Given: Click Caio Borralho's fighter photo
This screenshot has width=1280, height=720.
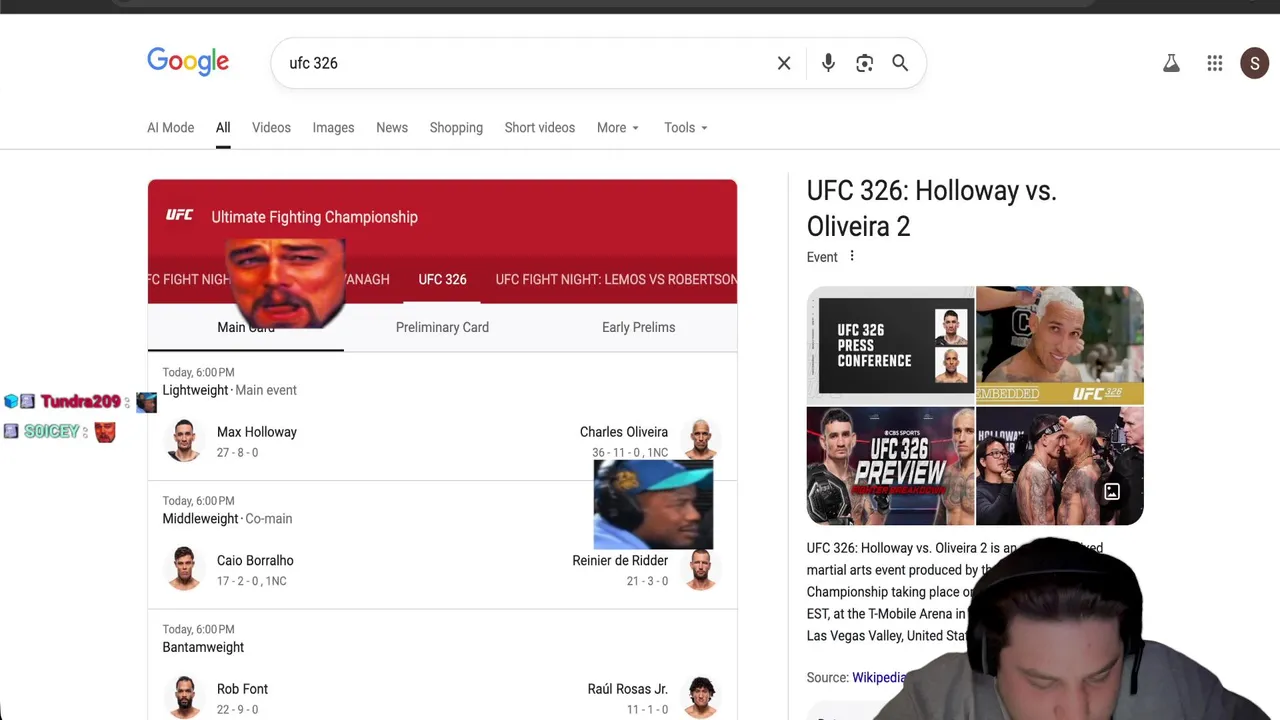Looking at the screenshot, I should (x=184, y=569).
